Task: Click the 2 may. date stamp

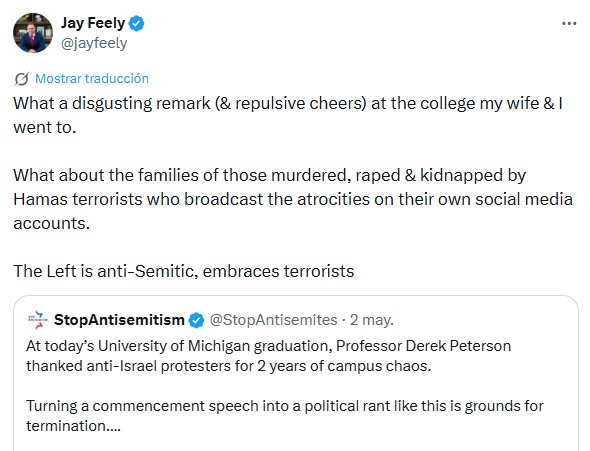Action: pyautogui.click(x=371, y=320)
